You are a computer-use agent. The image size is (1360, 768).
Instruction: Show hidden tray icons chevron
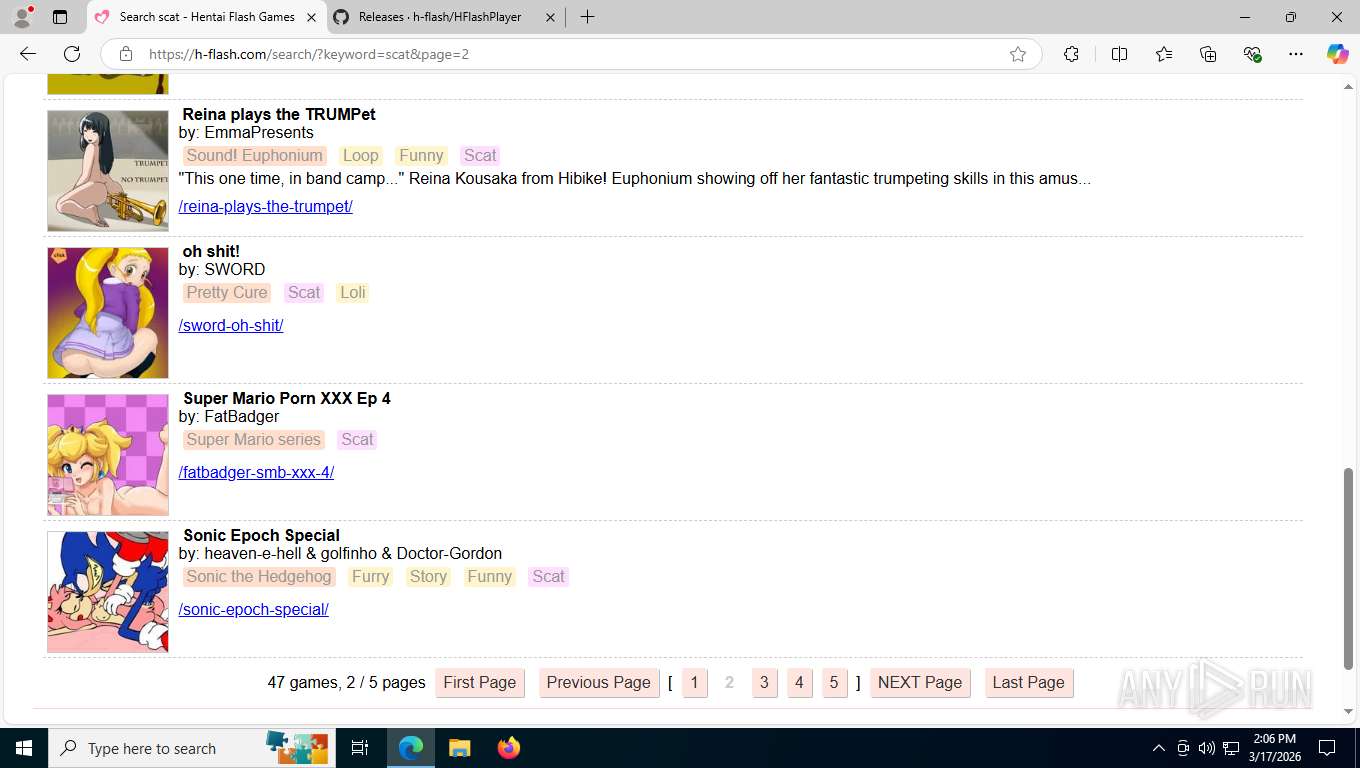(1159, 748)
